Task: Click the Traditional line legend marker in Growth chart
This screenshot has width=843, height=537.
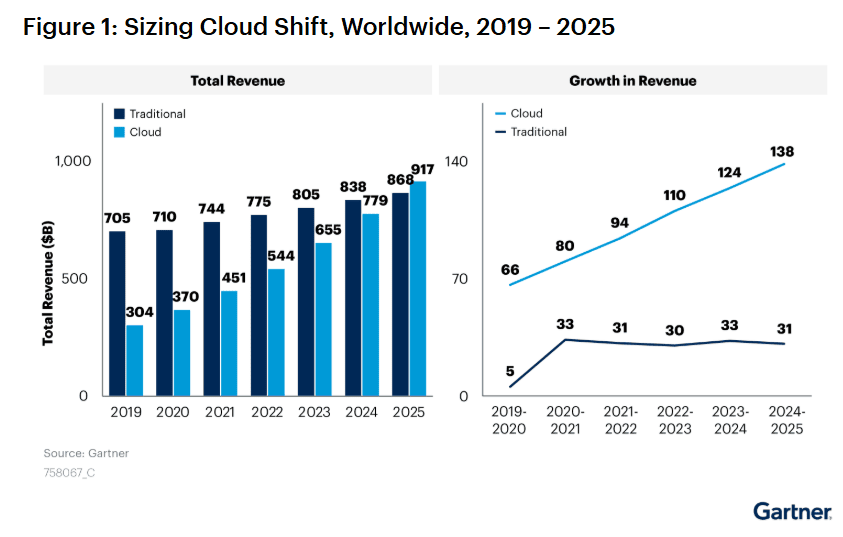Action: 501,132
